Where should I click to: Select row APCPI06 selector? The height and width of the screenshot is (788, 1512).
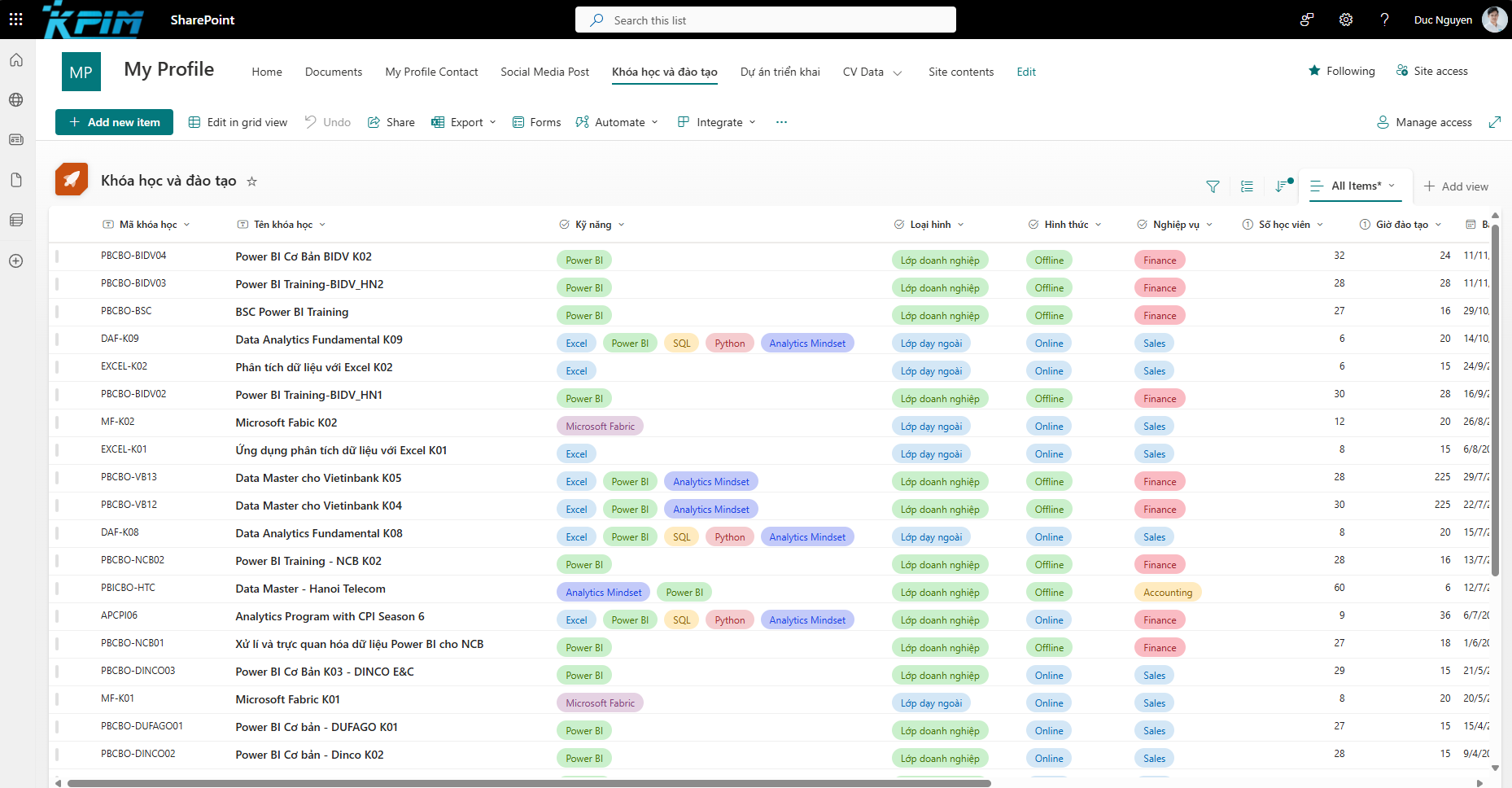tap(57, 616)
